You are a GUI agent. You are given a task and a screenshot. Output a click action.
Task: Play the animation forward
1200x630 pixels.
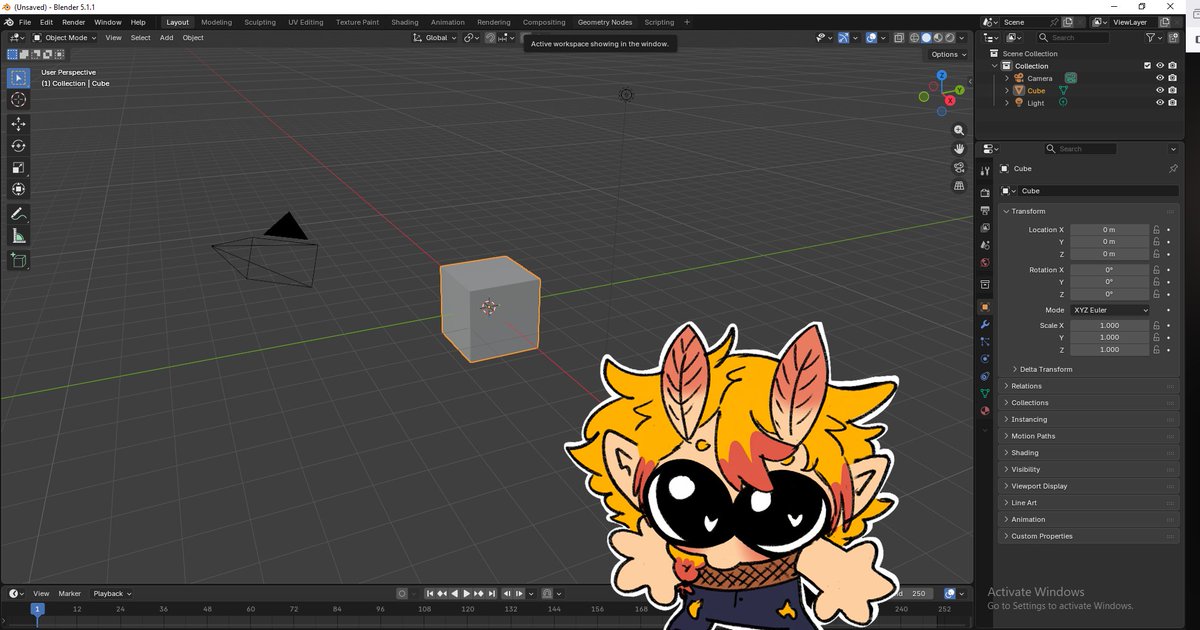(x=467, y=594)
